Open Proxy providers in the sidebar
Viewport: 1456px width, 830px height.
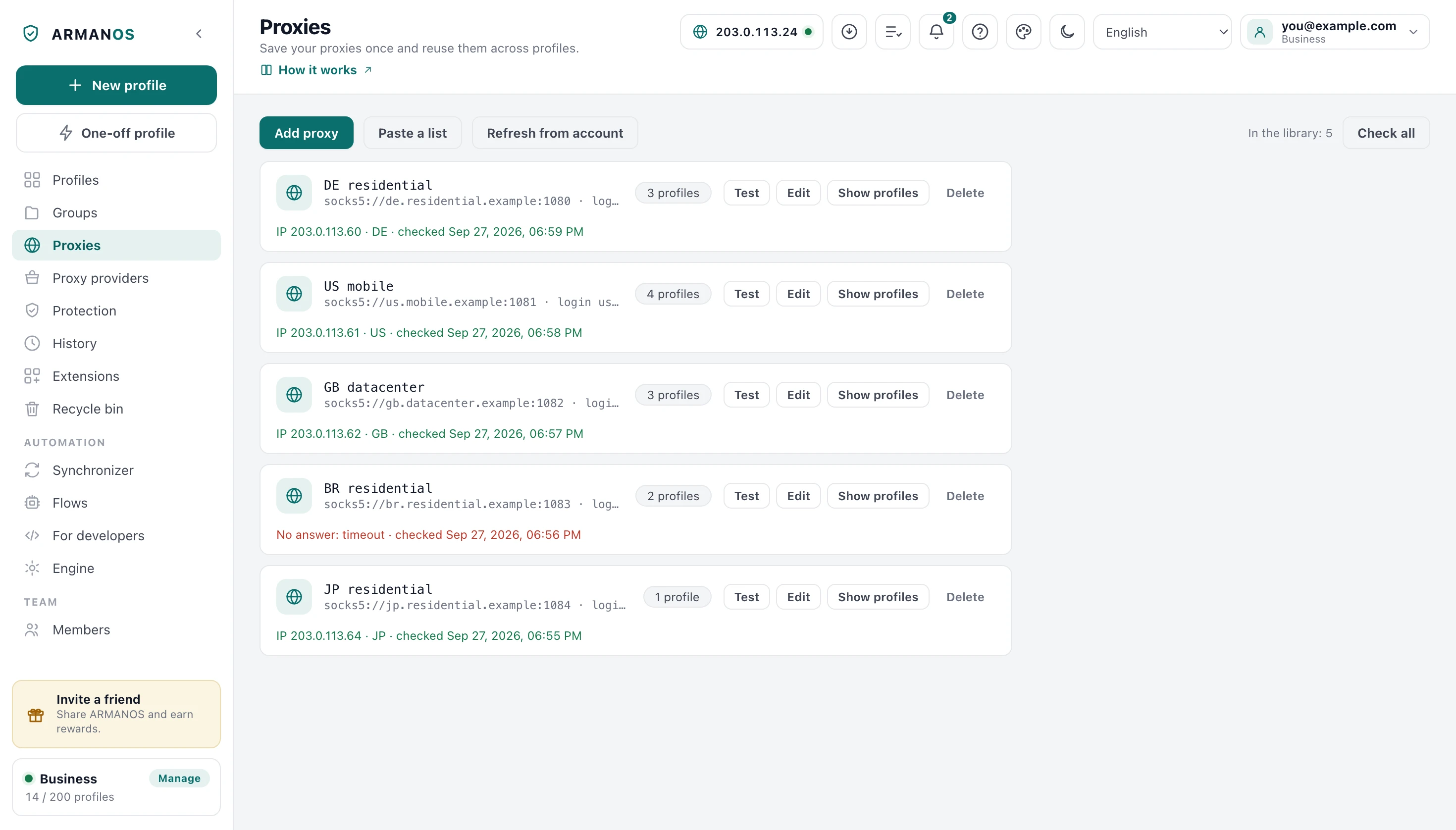(116, 278)
